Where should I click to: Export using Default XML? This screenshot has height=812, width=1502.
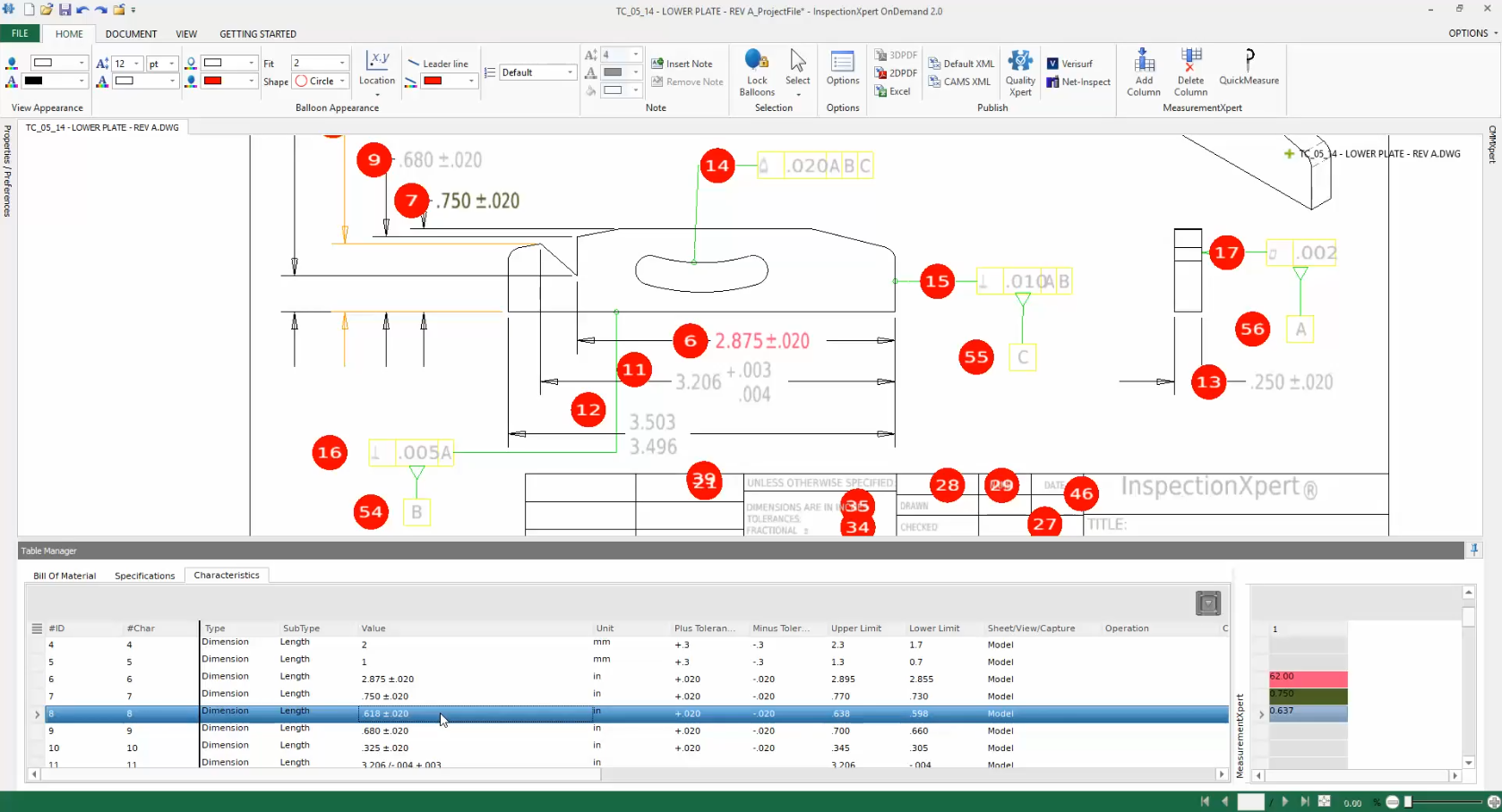pyautogui.click(x=960, y=63)
